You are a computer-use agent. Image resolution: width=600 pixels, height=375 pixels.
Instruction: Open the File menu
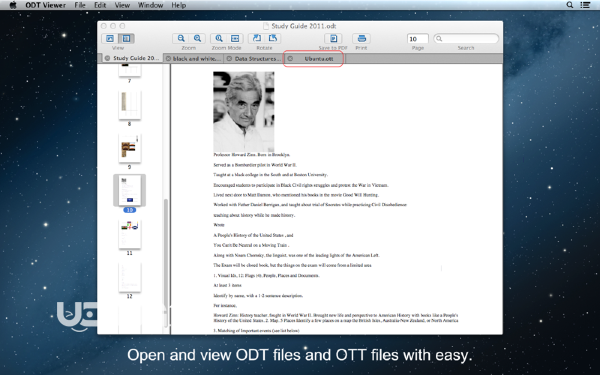click(80, 5)
